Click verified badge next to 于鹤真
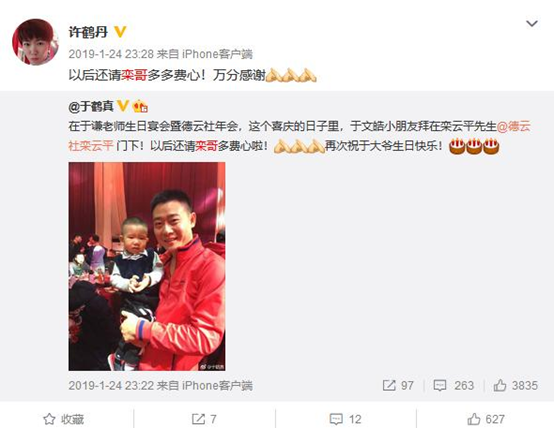Image resolution: width=554 pixels, height=428 pixels. (123, 106)
